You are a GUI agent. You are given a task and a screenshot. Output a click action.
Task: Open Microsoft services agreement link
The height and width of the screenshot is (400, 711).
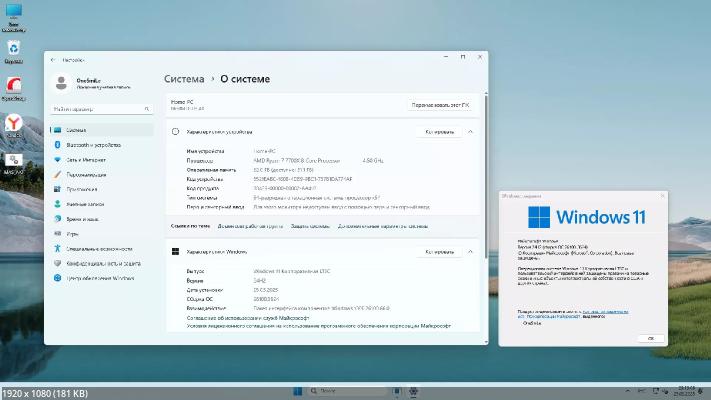pyautogui.click(x=248, y=318)
